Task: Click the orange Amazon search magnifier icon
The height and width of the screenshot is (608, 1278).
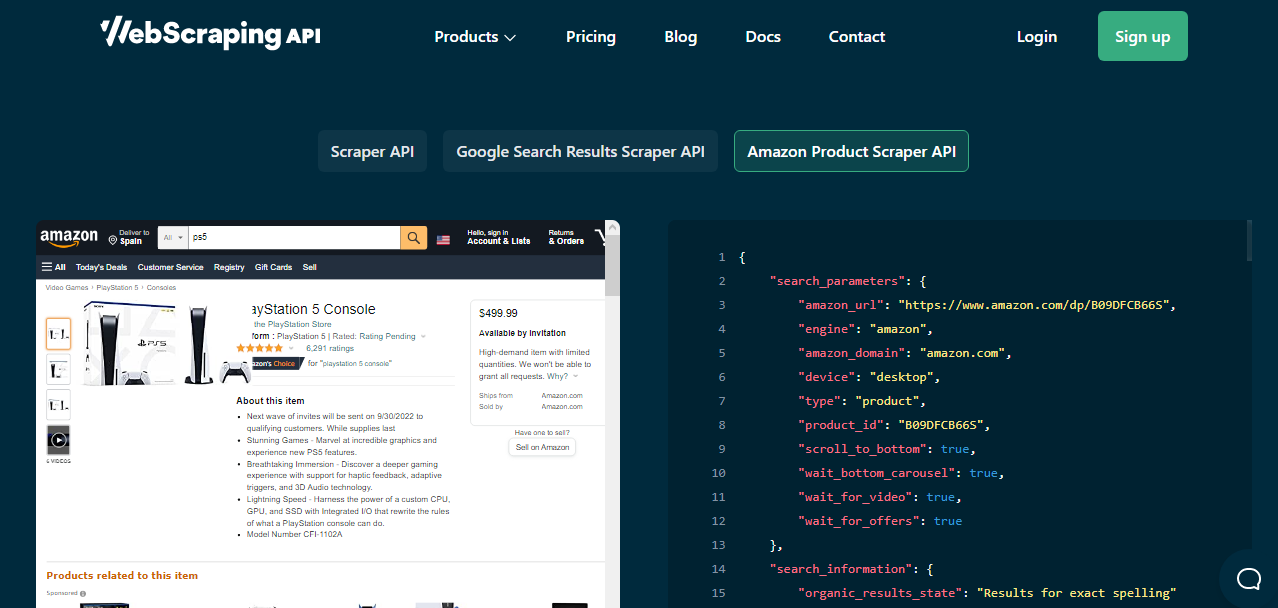Action: pos(413,237)
